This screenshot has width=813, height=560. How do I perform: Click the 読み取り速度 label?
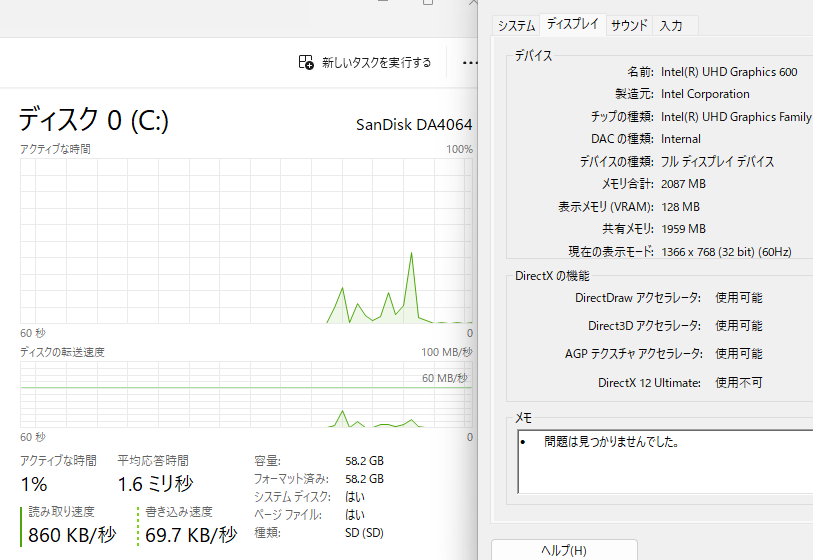click(61, 512)
